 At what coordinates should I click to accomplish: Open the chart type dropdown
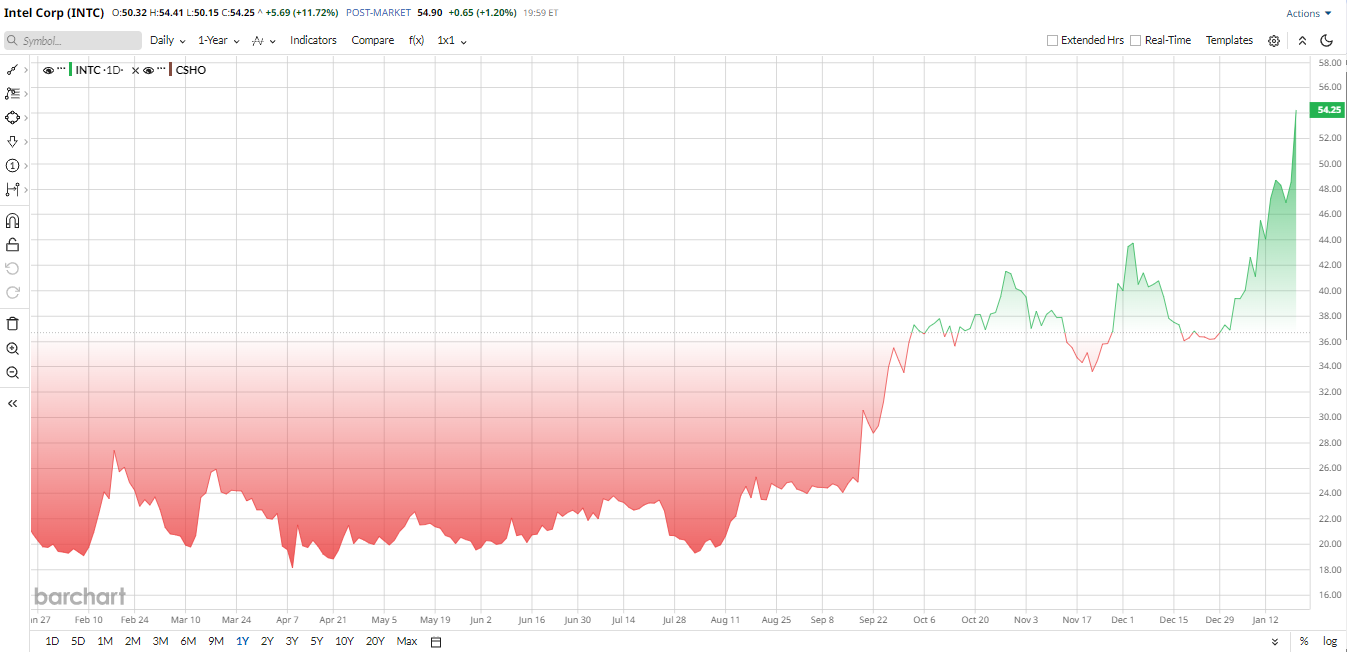tap(263, 41)
